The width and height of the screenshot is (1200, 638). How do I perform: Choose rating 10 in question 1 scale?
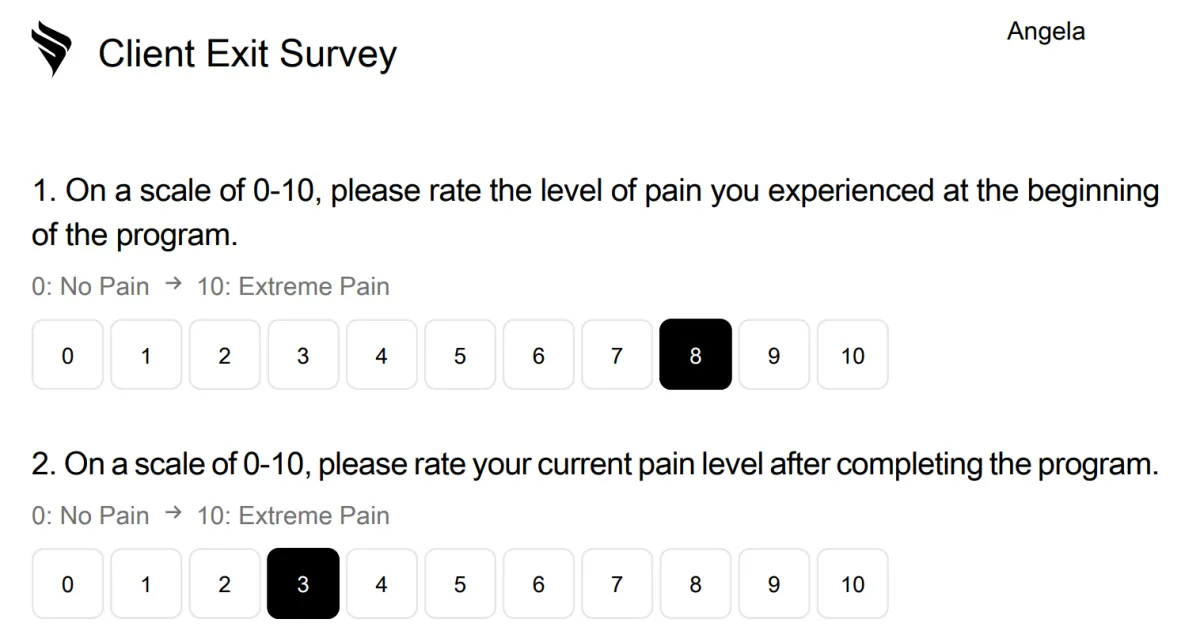[853, 355]
